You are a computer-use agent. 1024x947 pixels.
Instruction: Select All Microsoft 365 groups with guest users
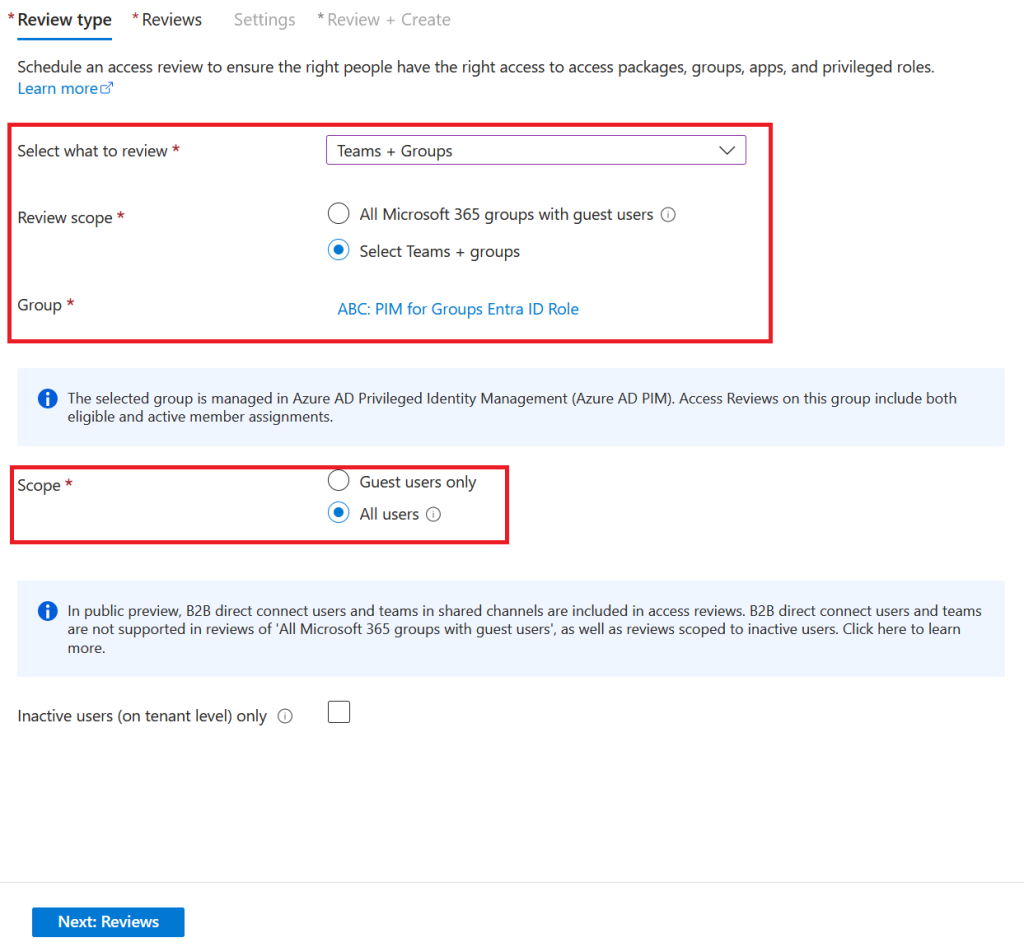(x=339, y=214)
